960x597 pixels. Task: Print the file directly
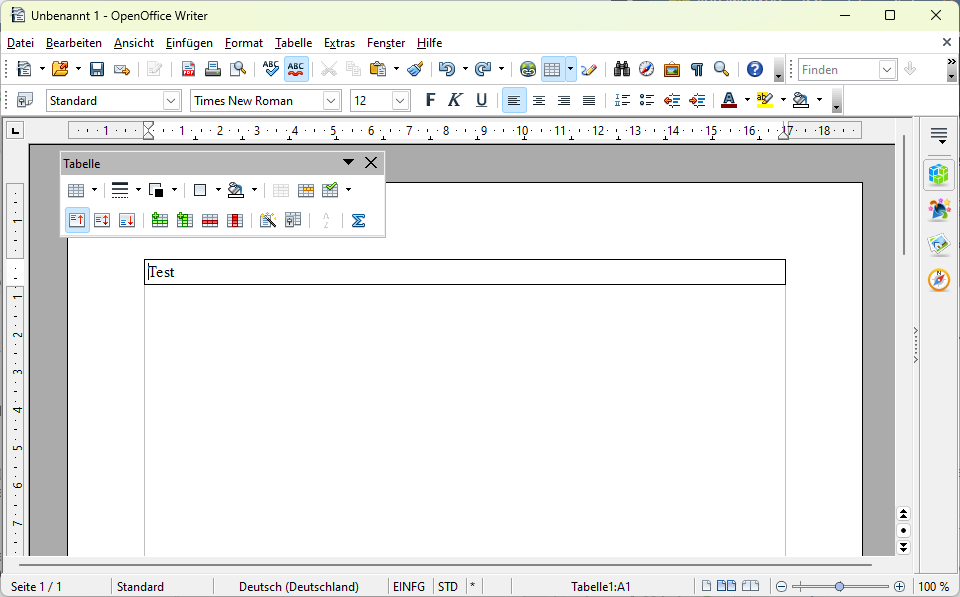(212, 69)
